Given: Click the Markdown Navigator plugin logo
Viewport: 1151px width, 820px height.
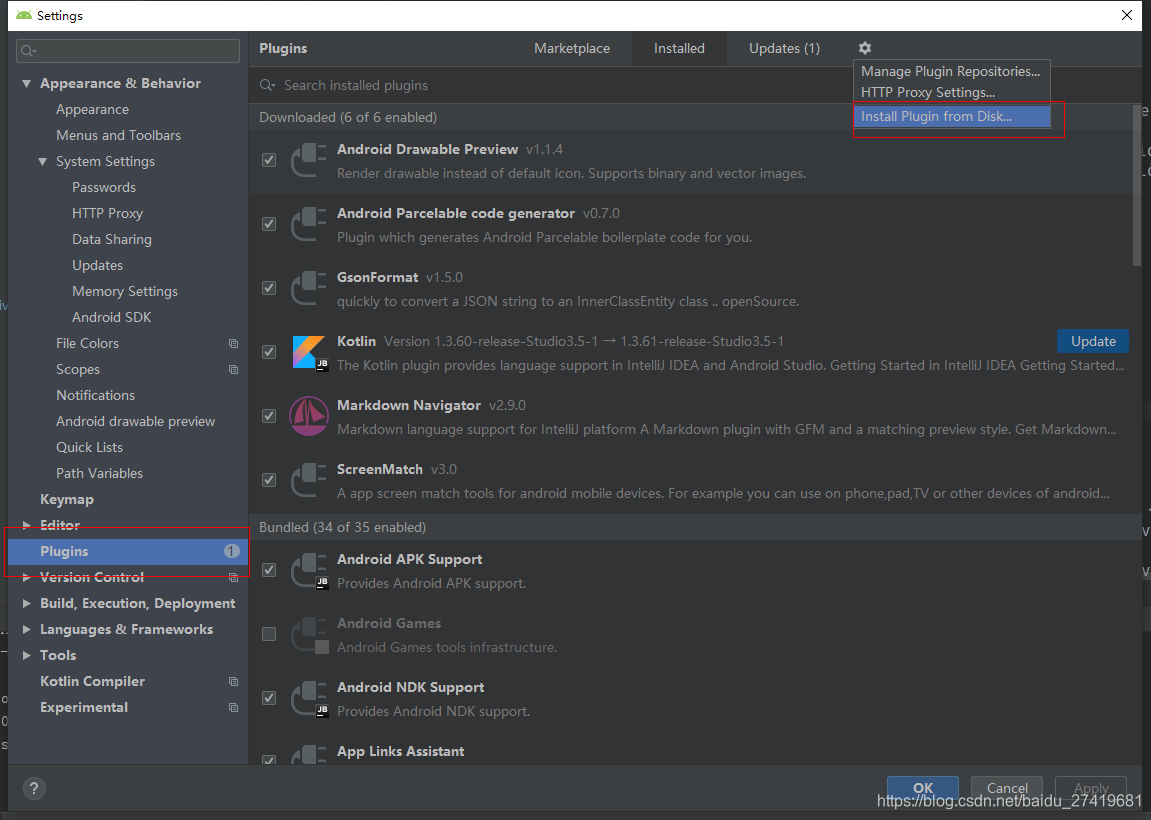Looking at the screenshot, I should (x=309, y=416).
